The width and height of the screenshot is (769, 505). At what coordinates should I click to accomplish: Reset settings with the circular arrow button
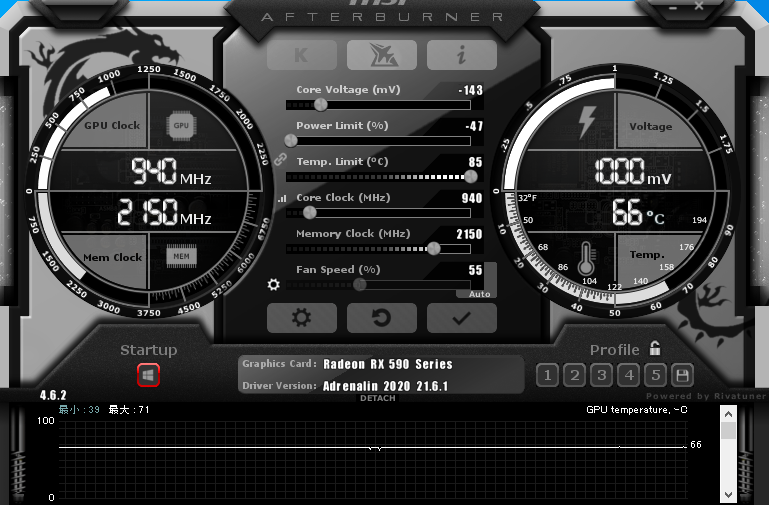click(382, 318)
